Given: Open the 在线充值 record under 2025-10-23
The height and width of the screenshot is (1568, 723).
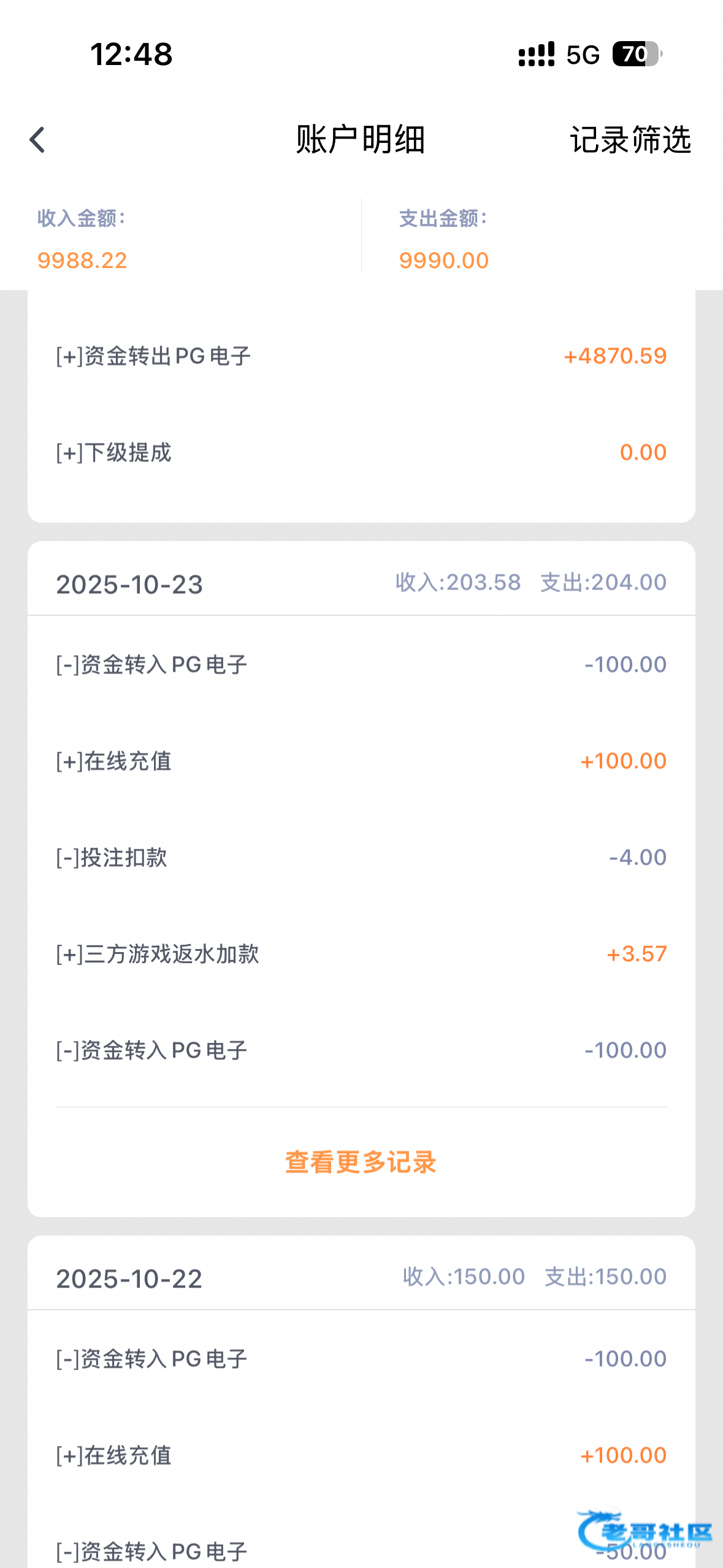Looking at the screenshot, I should pos(361,761).
